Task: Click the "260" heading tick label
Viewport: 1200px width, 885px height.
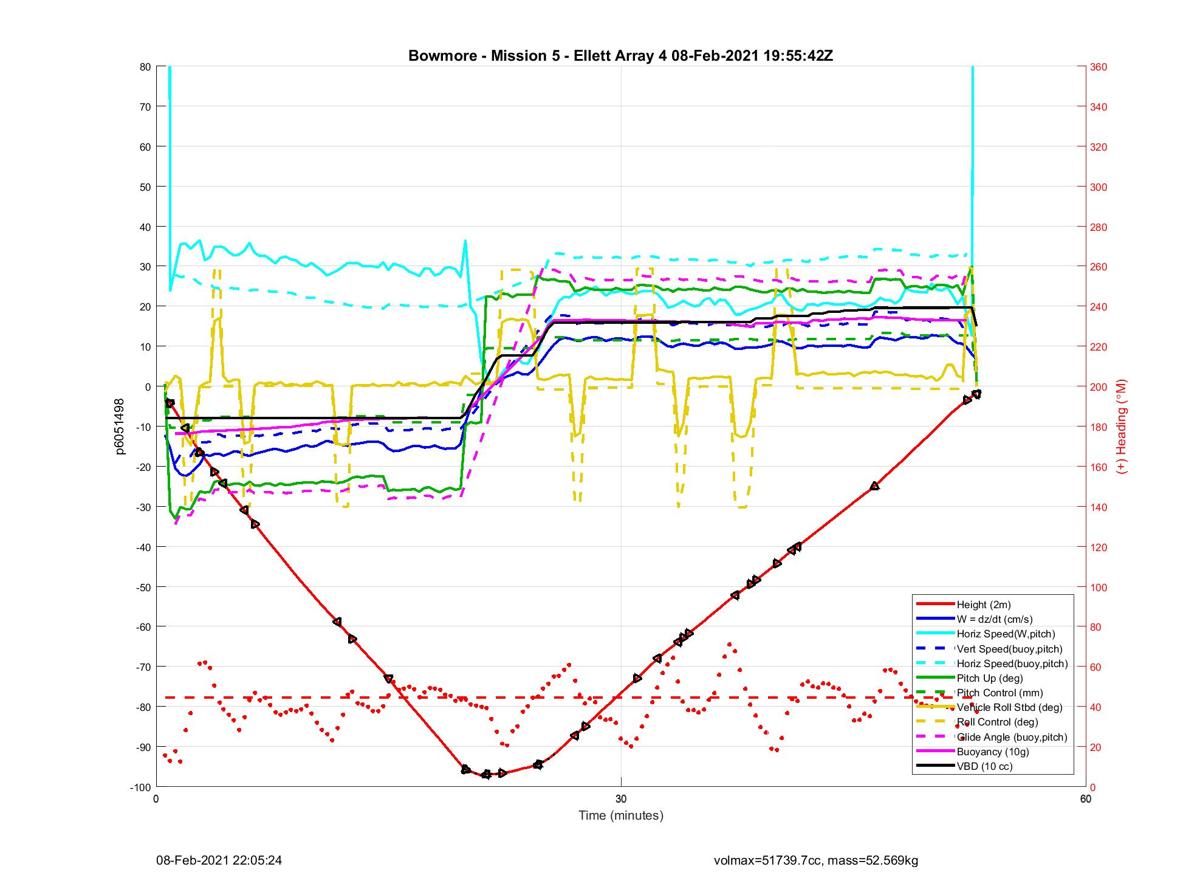Action: [1099, 267]
